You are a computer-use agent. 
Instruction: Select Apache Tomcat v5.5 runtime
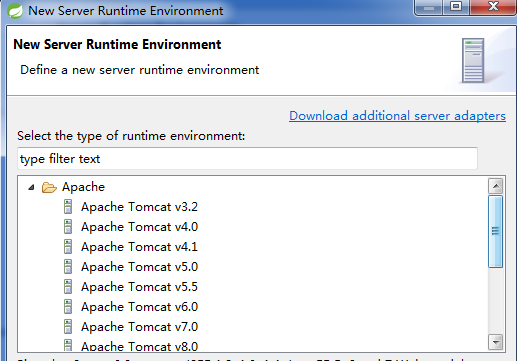(139, 287)
